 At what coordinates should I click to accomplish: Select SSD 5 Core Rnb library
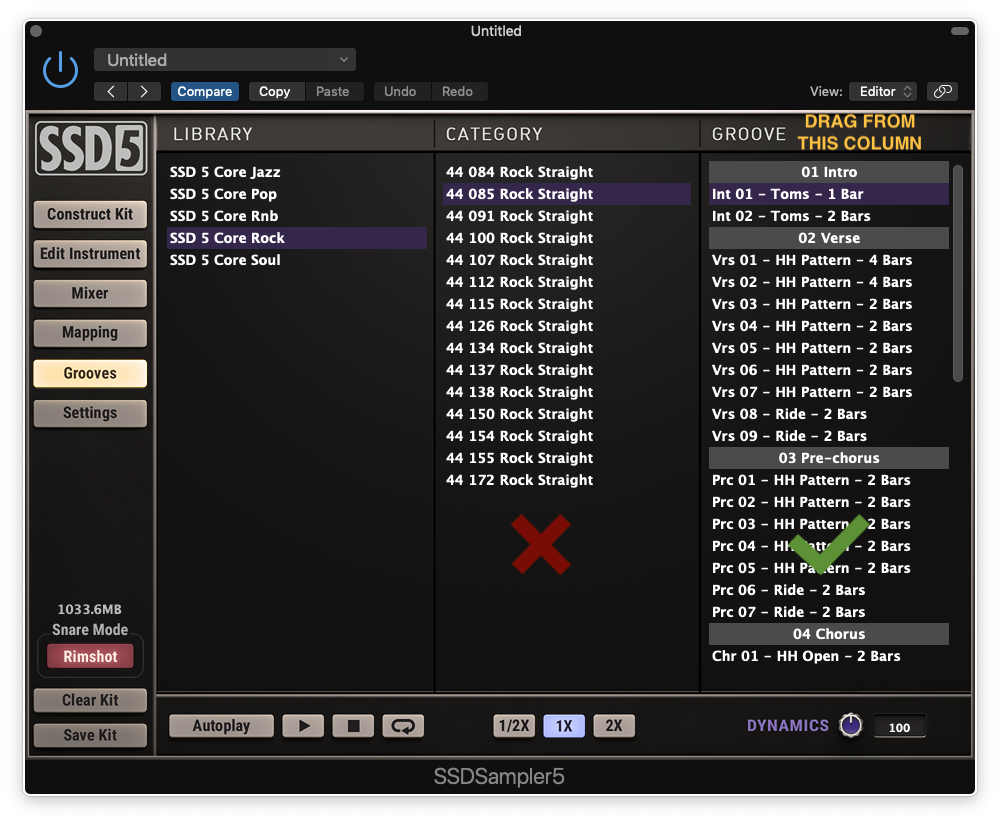click(297, 216)
